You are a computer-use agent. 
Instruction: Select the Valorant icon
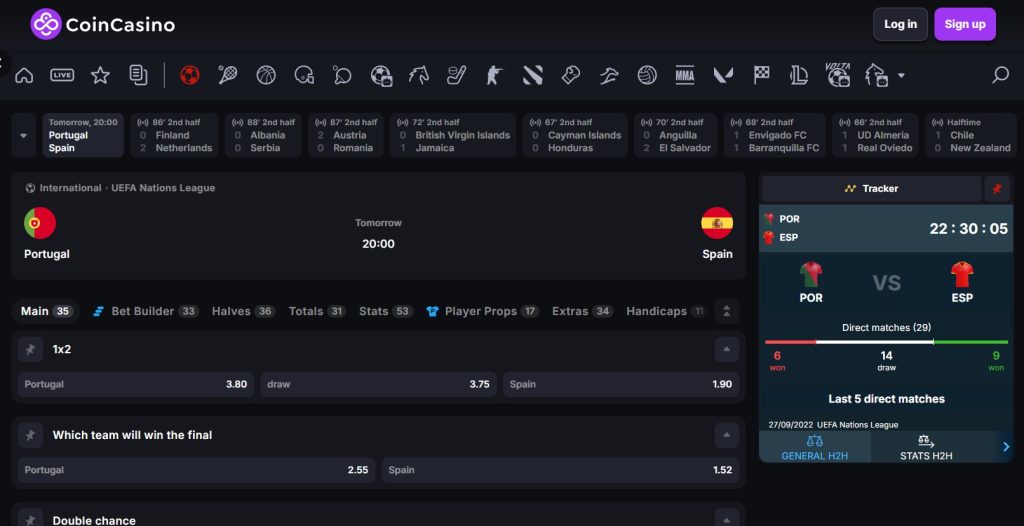(723, 75)
